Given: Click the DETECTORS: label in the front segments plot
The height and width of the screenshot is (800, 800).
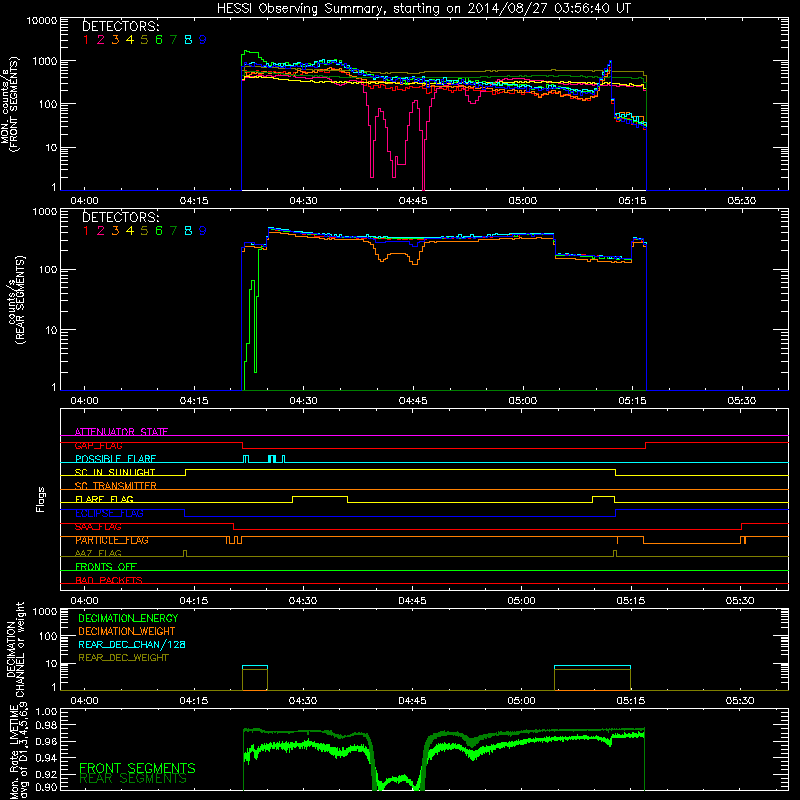Looking at the screenshot, I should [120, 26].
